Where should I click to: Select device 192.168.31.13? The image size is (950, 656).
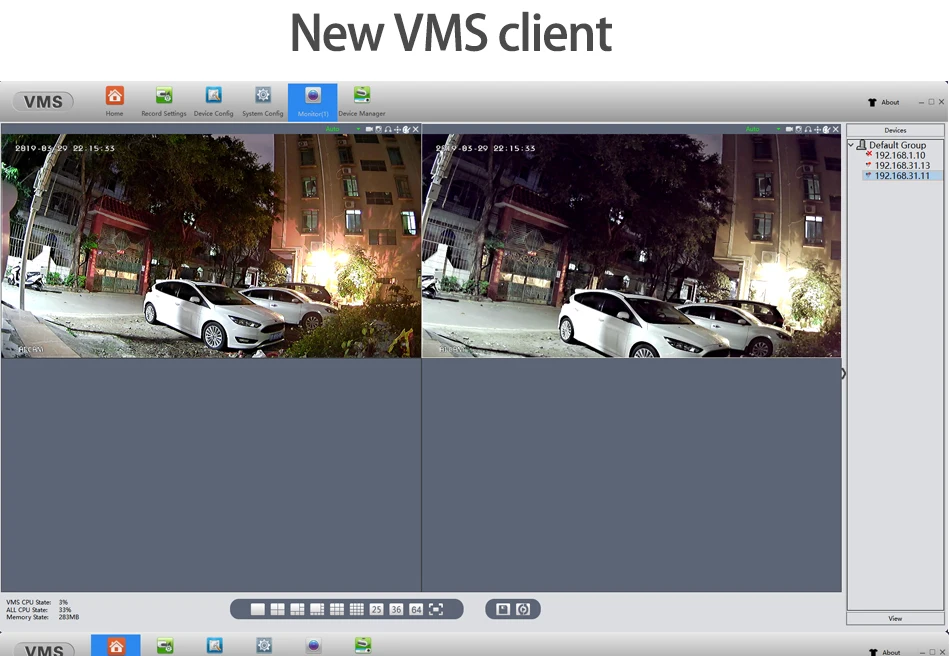pos(902,165)
